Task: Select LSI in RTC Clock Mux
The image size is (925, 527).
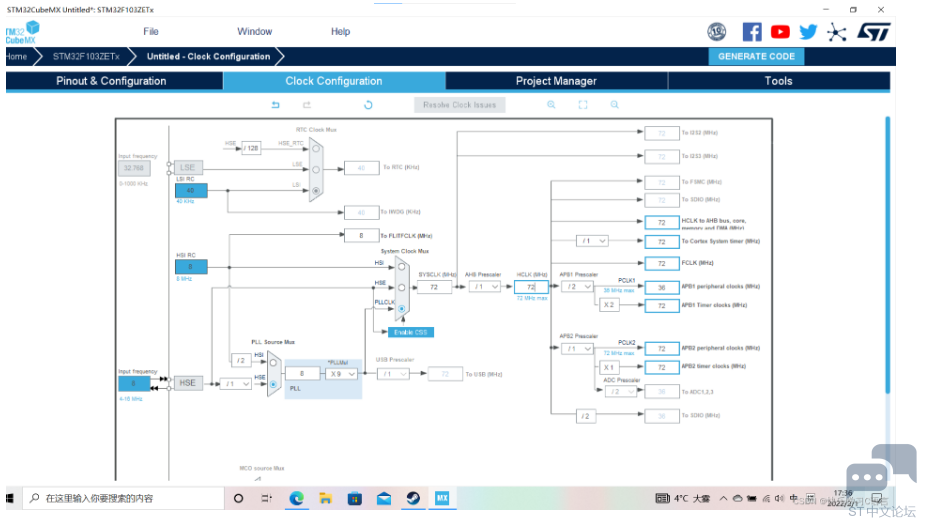Action: [316, 191]
